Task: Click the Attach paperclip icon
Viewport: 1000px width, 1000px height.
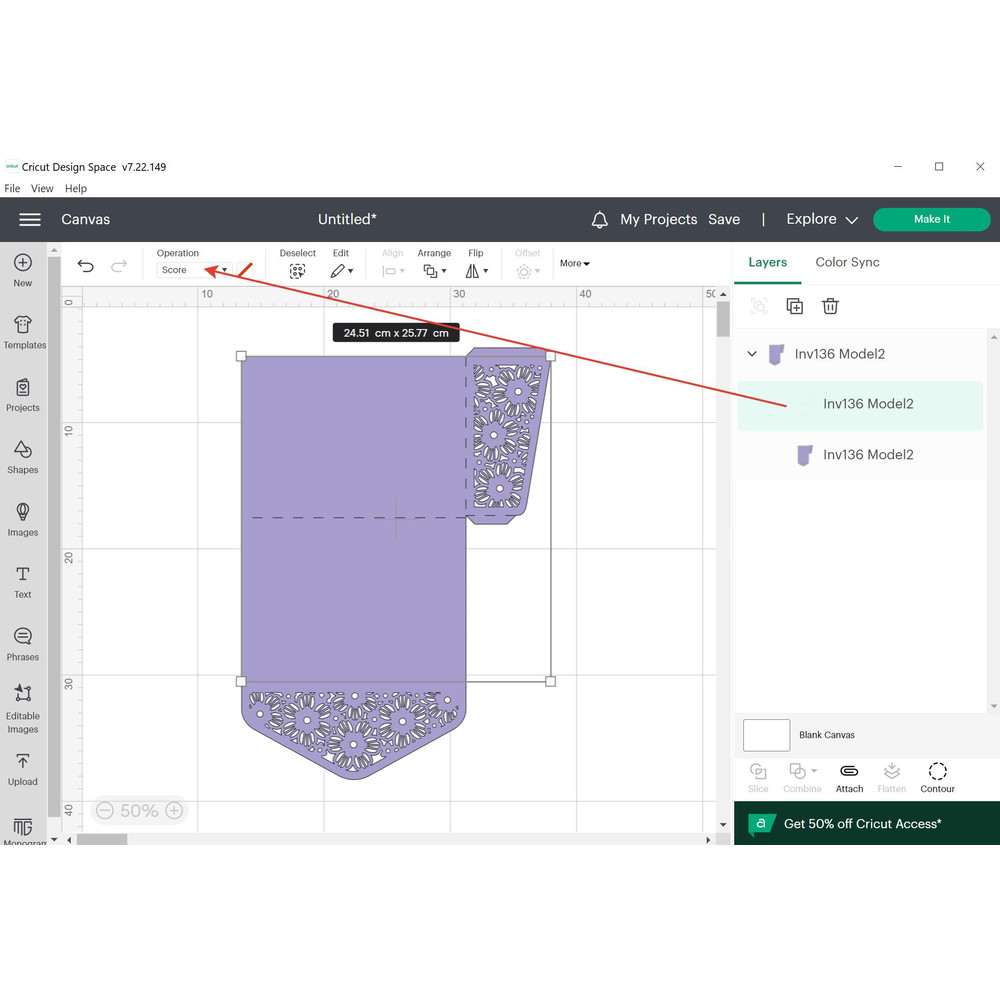Action: (849, 776)
